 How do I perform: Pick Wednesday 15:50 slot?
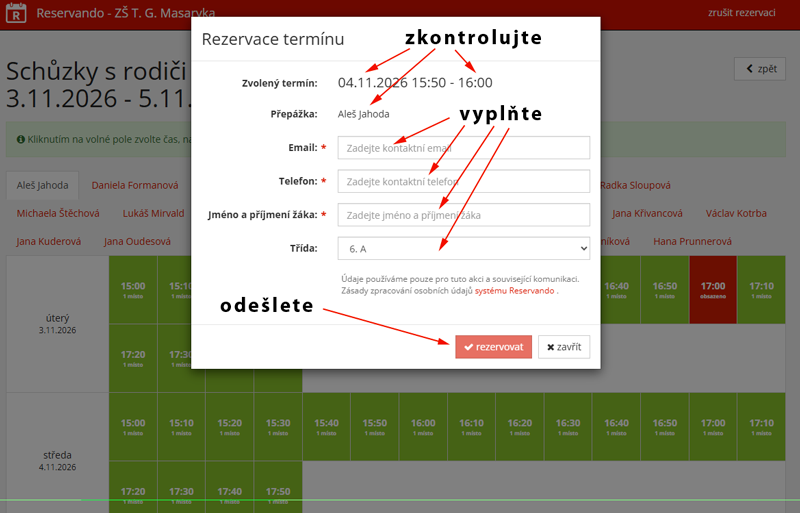pos(374,427)
